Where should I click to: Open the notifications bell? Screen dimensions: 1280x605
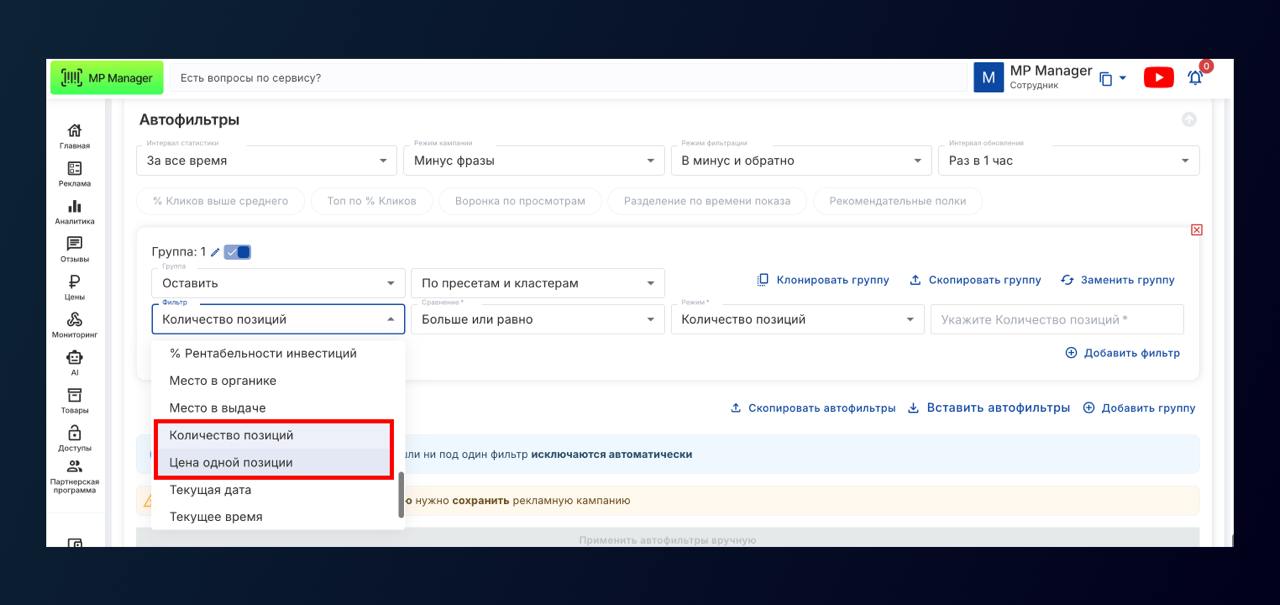(1195, 77)
